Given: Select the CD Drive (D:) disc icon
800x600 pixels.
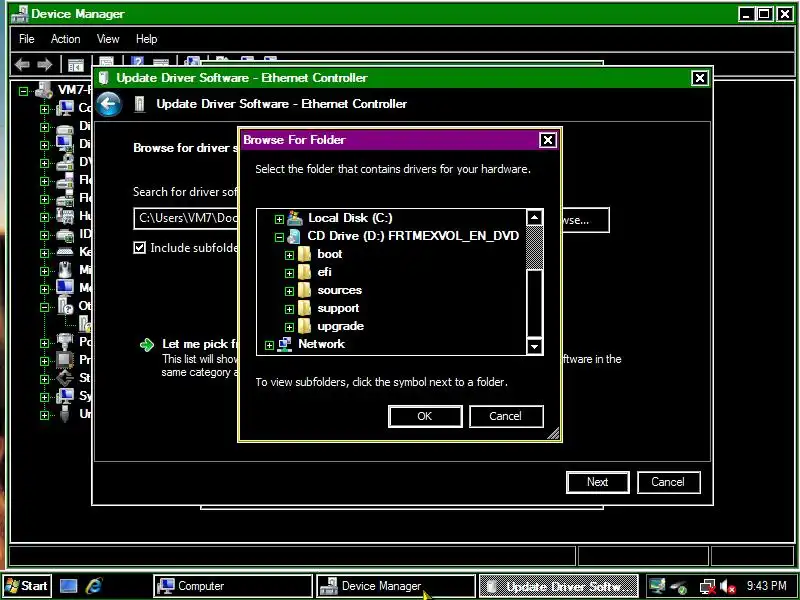Looking at the screenshot, I should point(294,236).
